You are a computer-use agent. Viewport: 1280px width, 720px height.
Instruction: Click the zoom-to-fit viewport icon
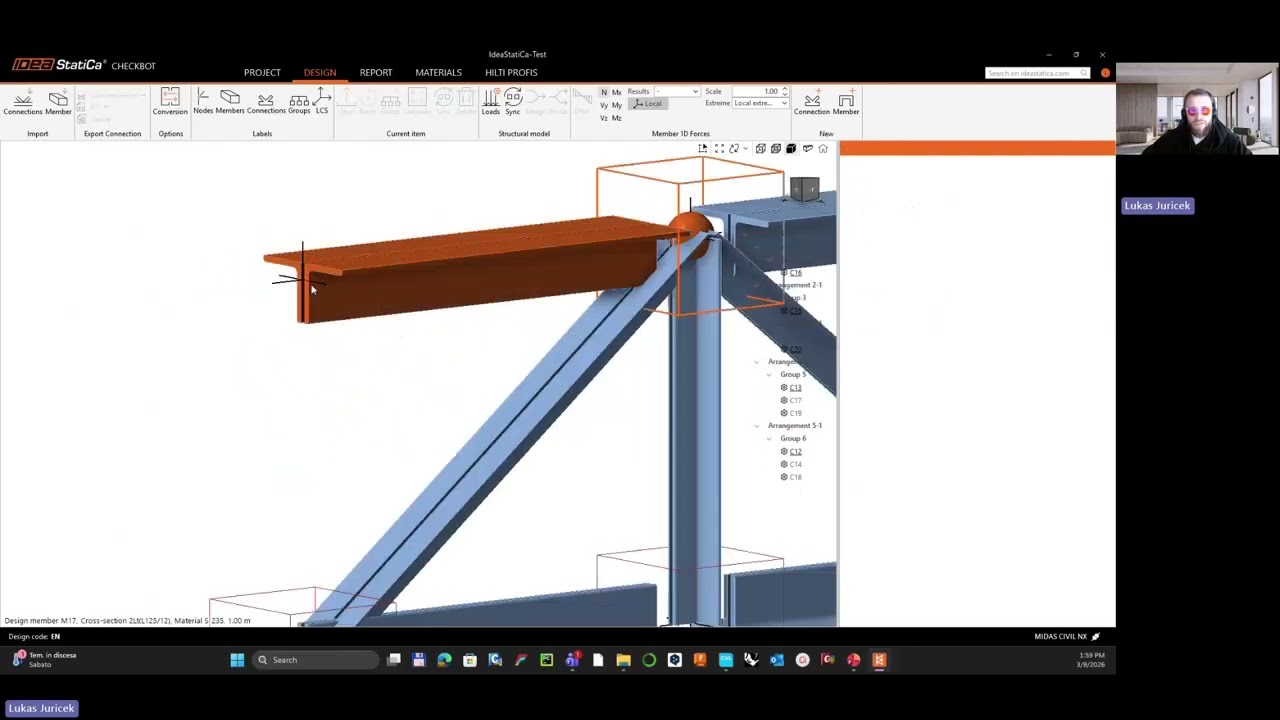(x=719, y=149)
